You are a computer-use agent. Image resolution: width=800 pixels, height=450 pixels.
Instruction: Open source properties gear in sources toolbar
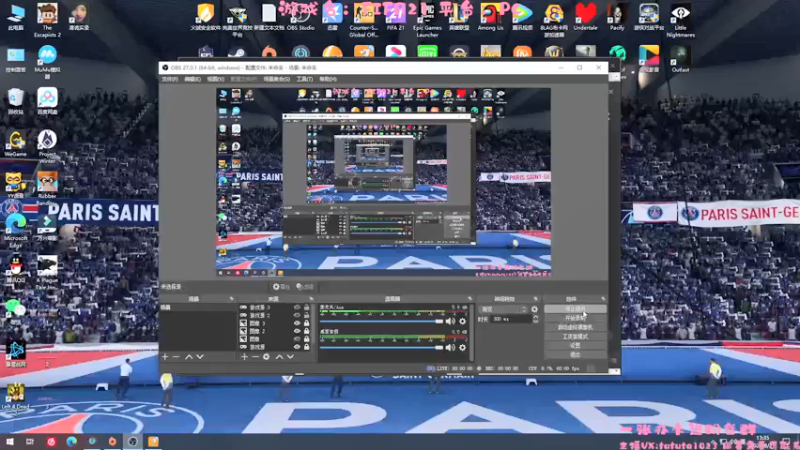(266, 357)
